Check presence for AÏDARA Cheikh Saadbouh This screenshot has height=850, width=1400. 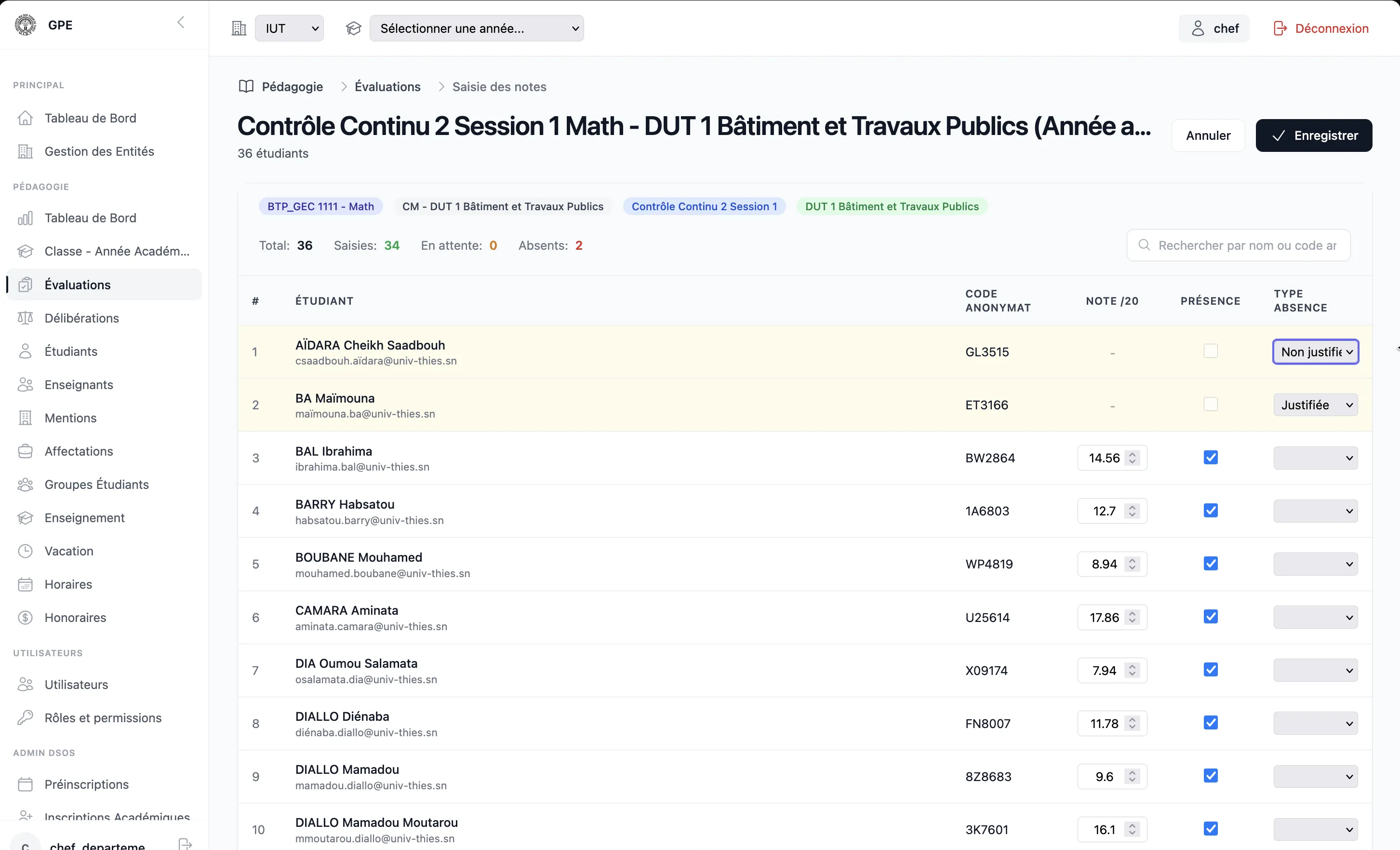coord(1210,351)
